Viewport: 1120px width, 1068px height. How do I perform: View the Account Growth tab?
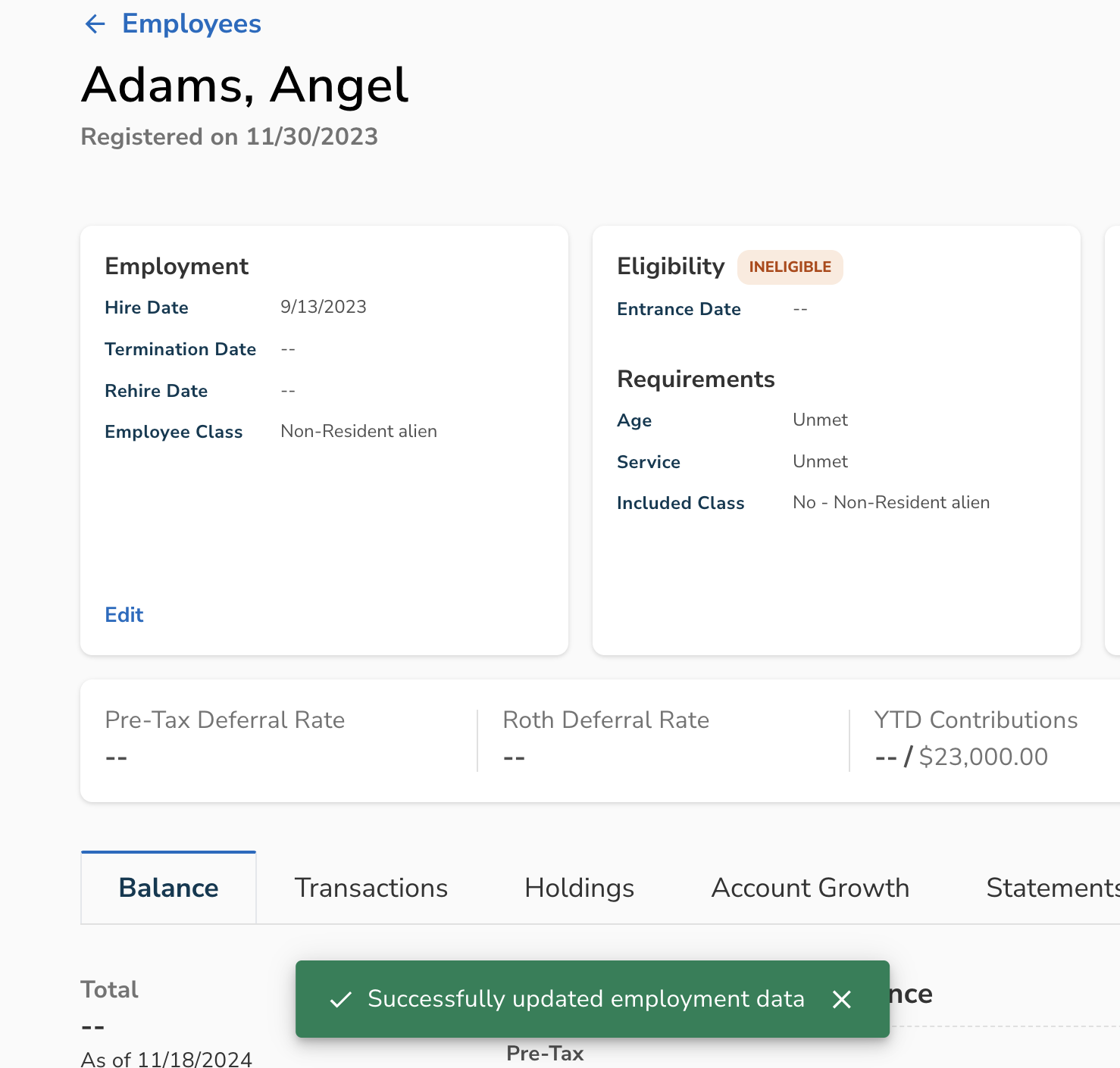pos(809,888)
